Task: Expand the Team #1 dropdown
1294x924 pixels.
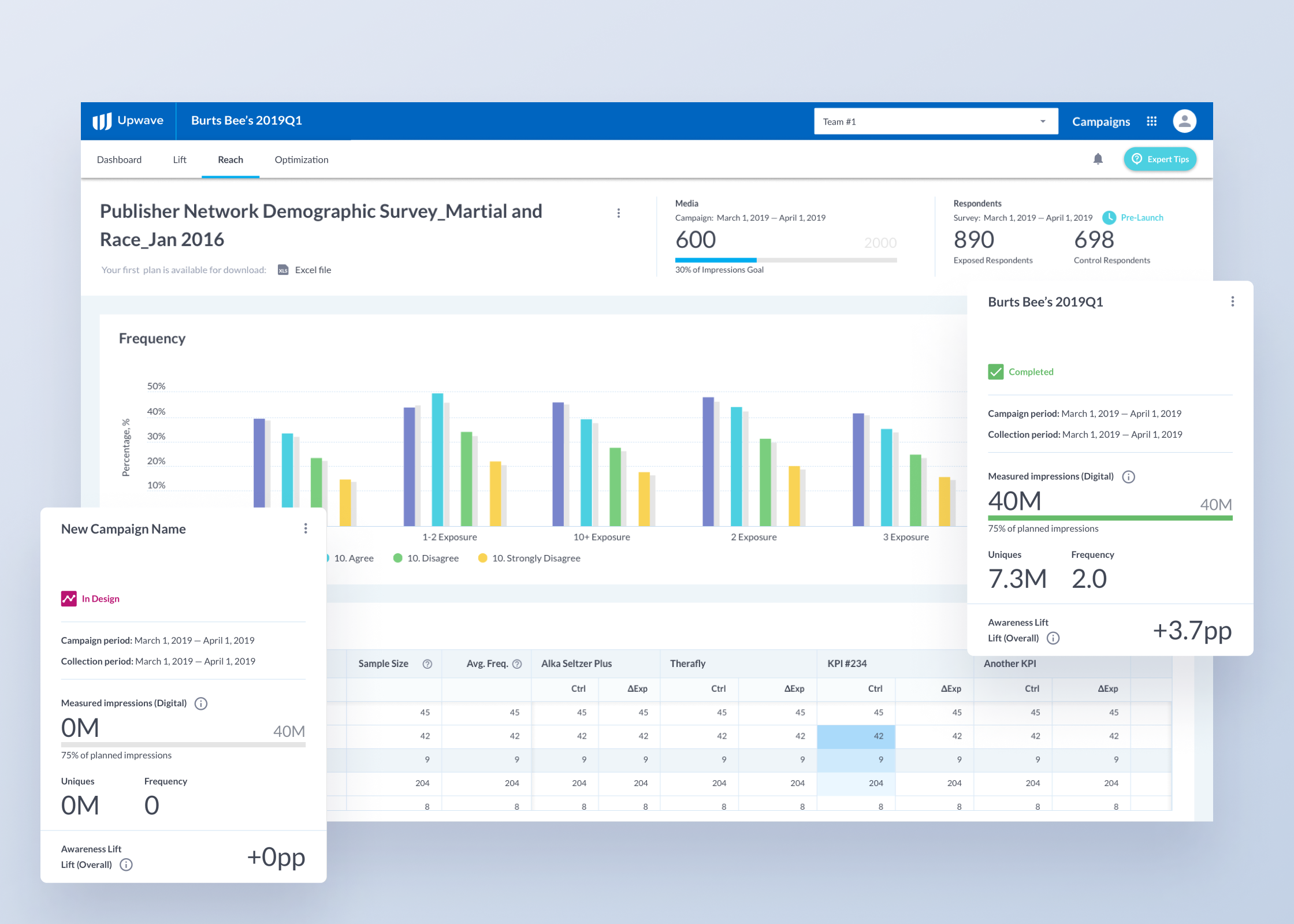Action: 935,121
